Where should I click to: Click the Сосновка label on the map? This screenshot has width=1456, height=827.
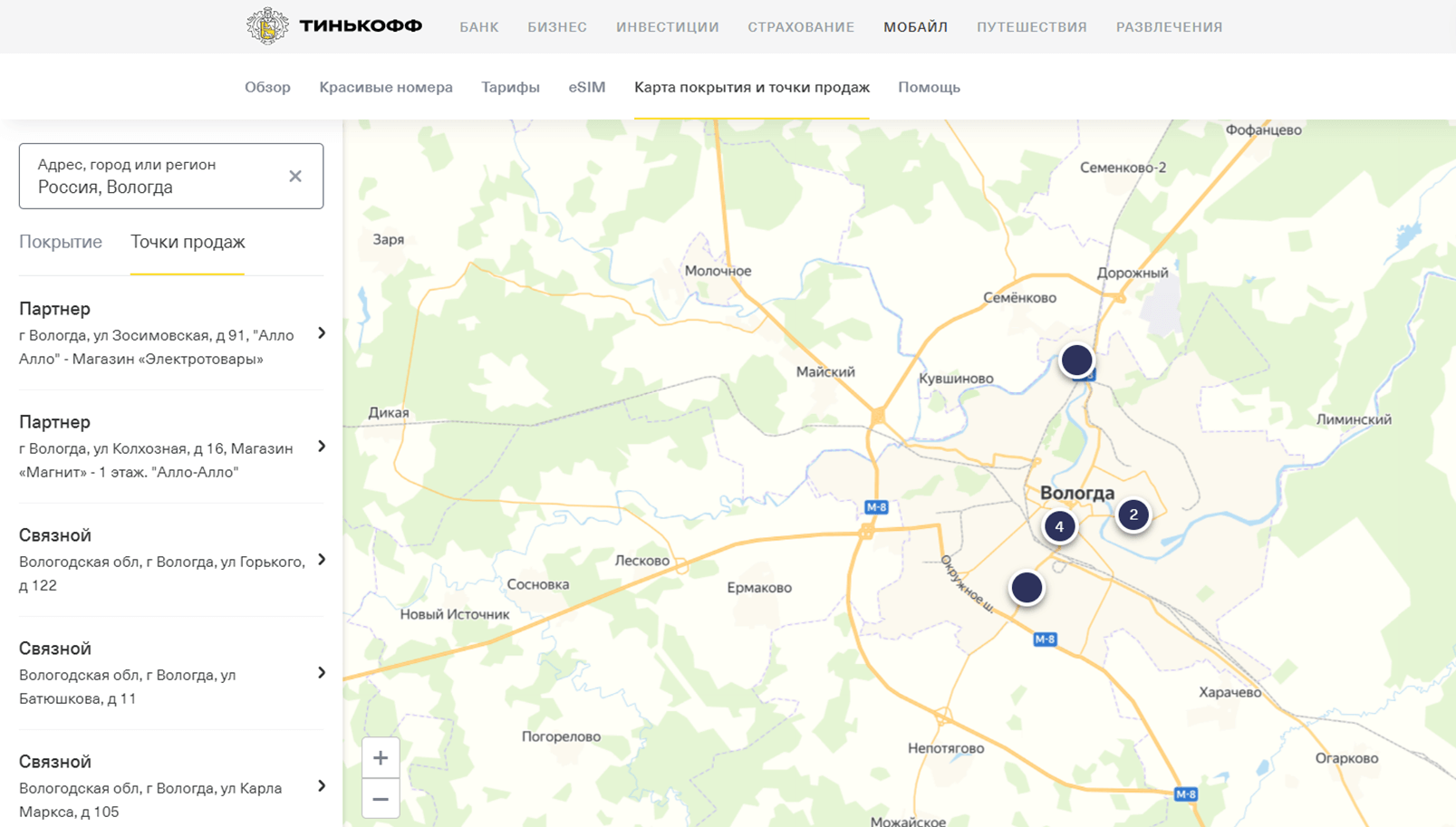click(538, 584)
